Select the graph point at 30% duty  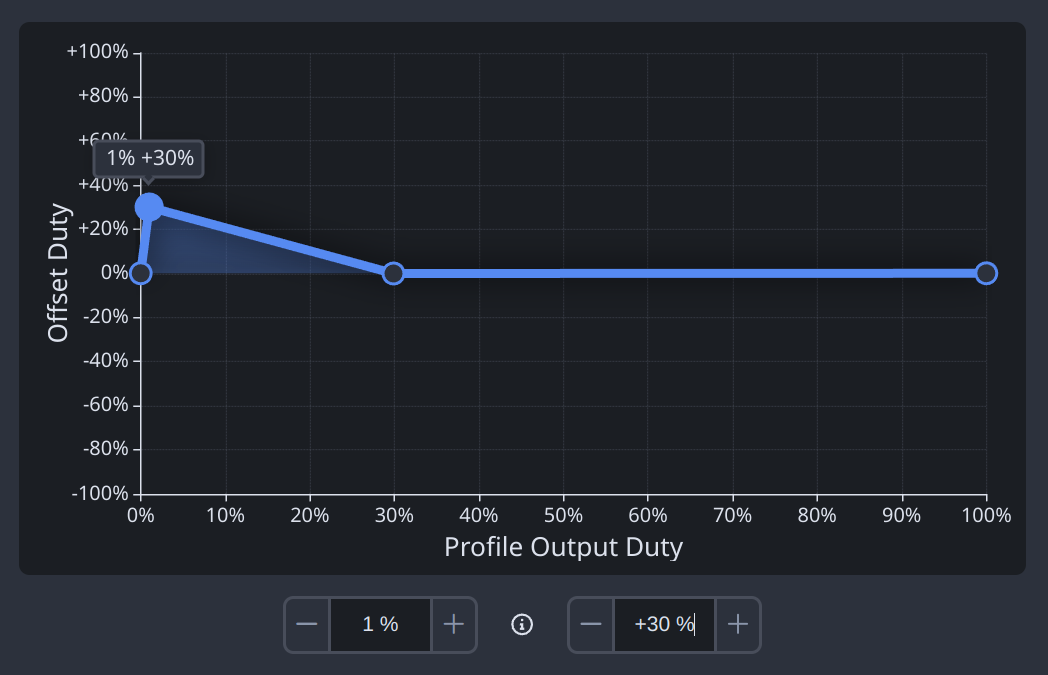(394, 273)
